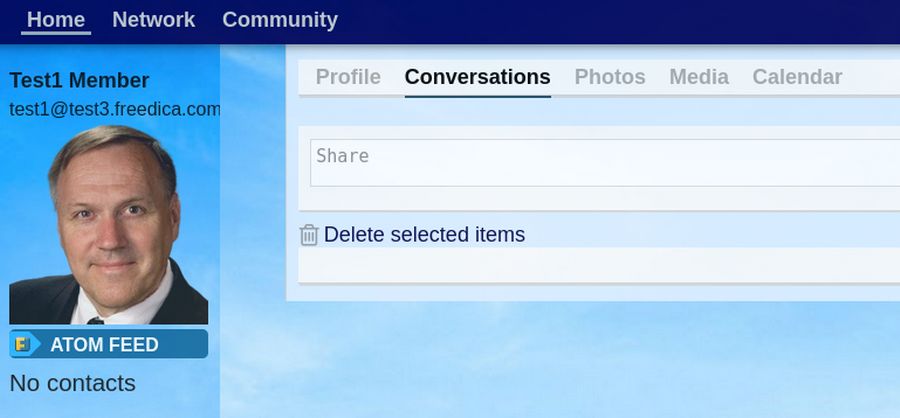Click the Delete selected items link

(424, 235)
